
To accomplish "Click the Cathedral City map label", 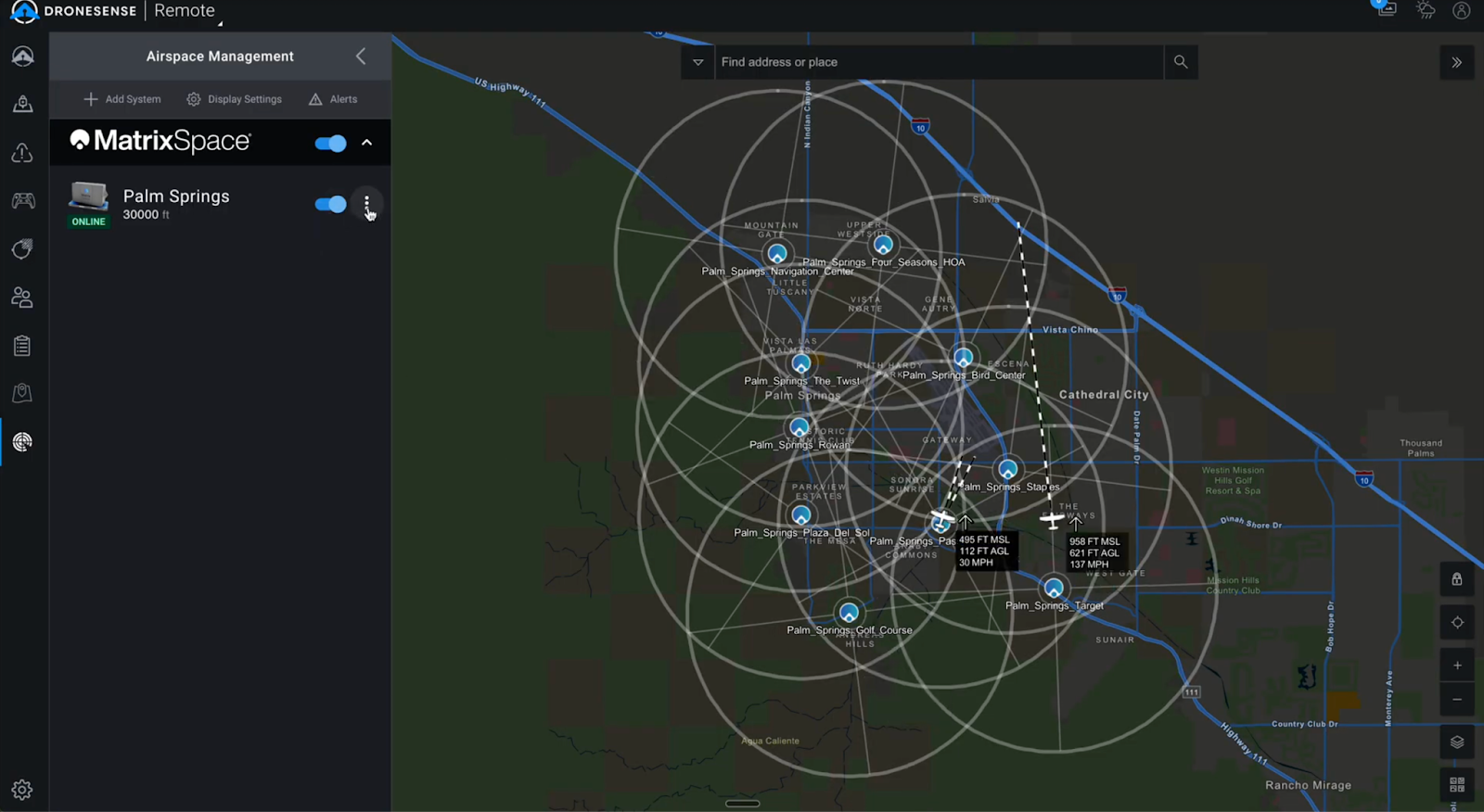I will point(1104,395).
